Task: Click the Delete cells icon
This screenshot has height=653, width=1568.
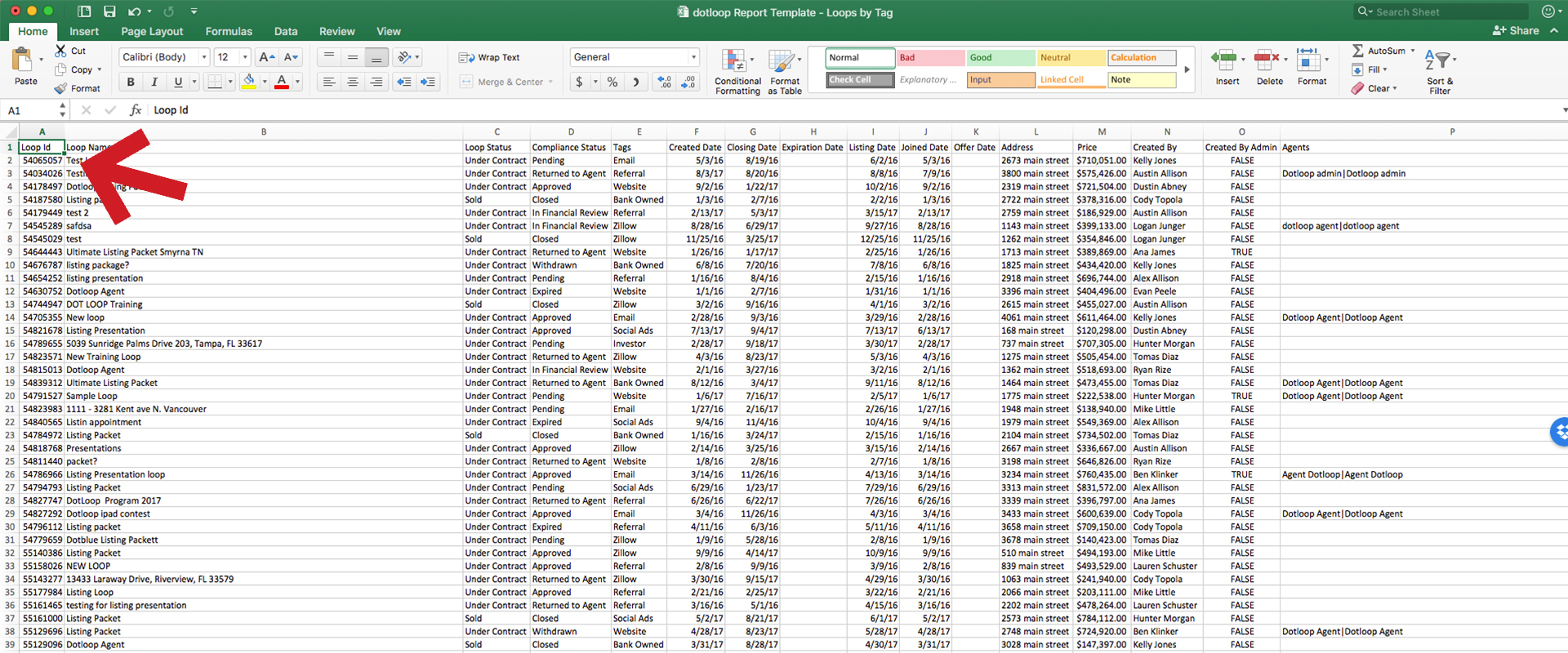Action: tap(1266, 60)
